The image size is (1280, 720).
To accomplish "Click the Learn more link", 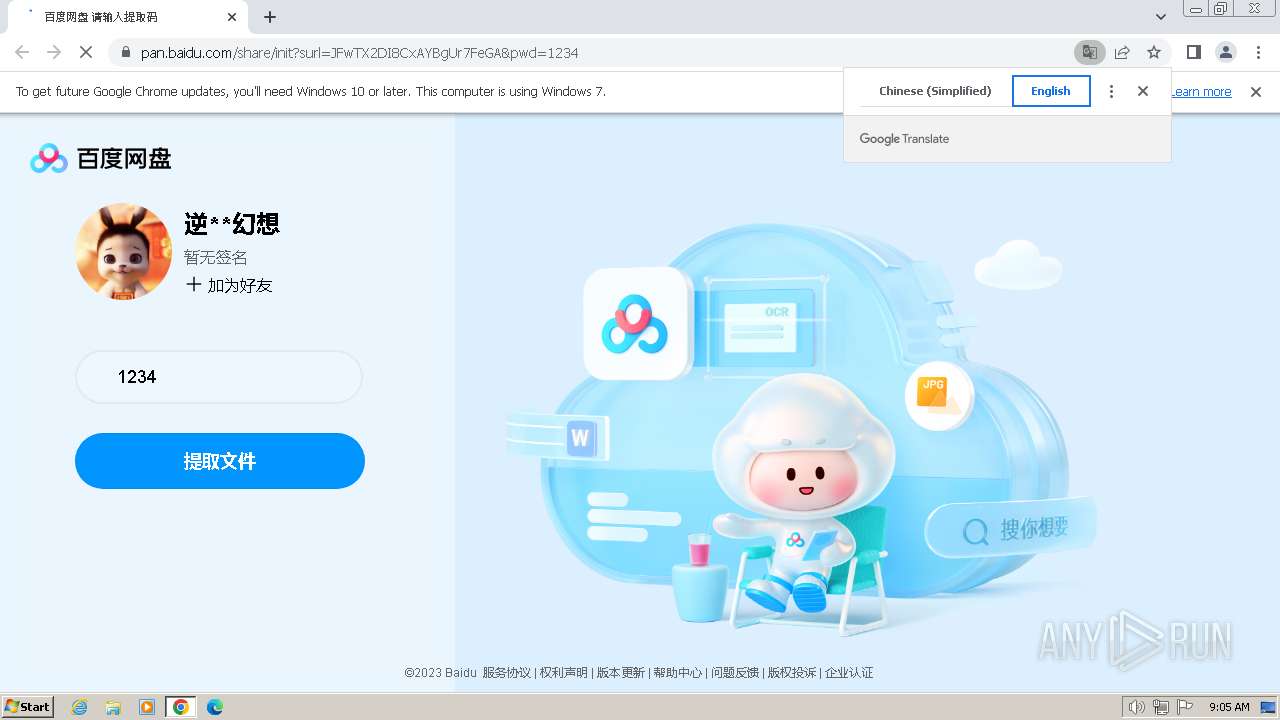I will pyautogui.click(x=1201, y=92).
